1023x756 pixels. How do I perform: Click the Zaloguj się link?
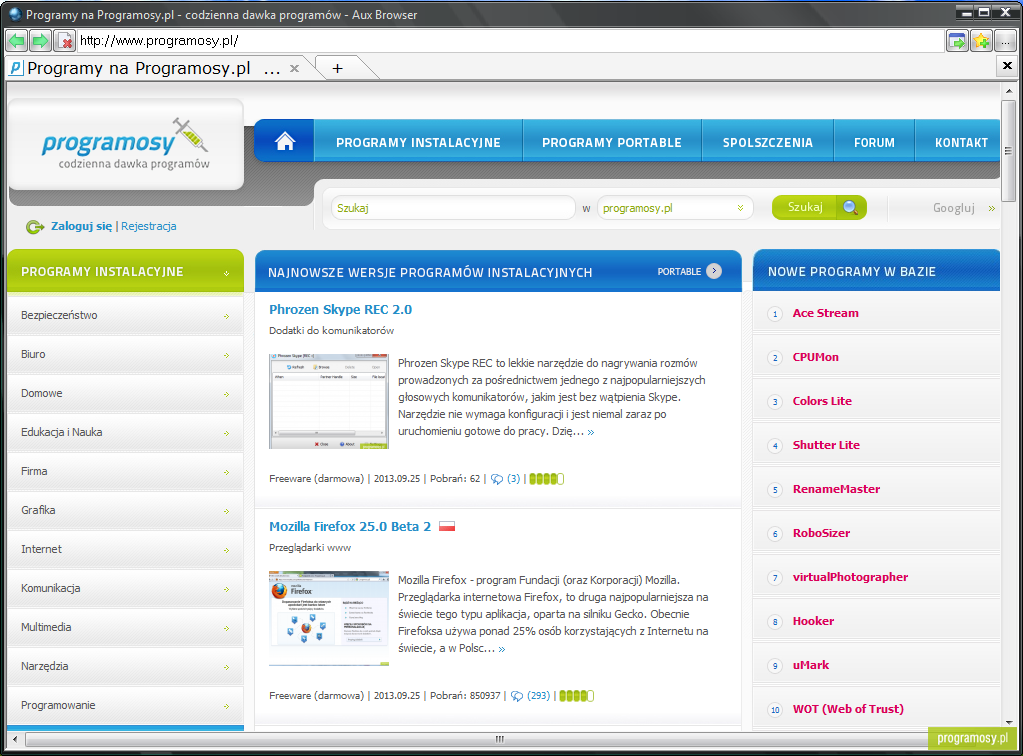click(x=82, y=226)
